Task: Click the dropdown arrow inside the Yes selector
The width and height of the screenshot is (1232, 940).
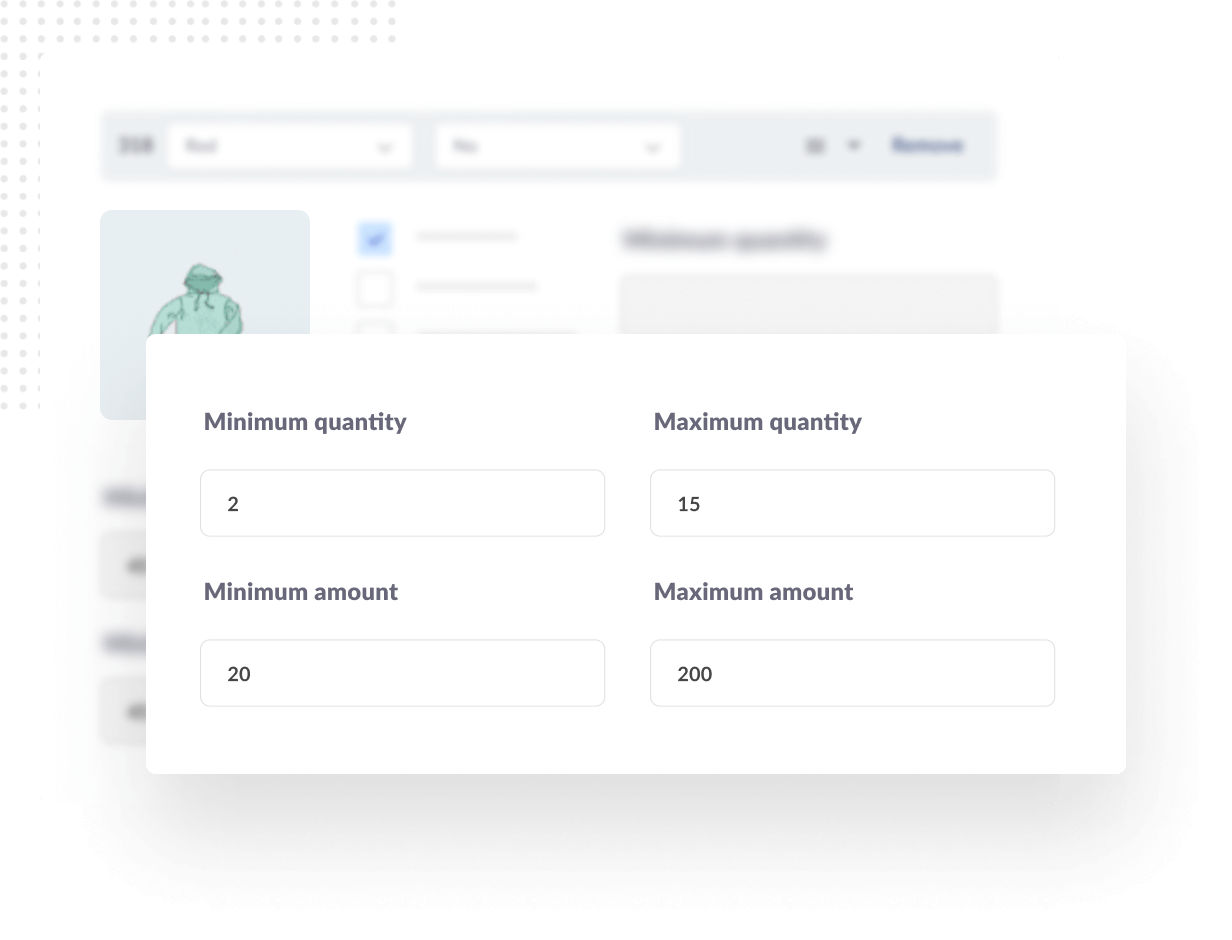Action: [x=653, y=147]
